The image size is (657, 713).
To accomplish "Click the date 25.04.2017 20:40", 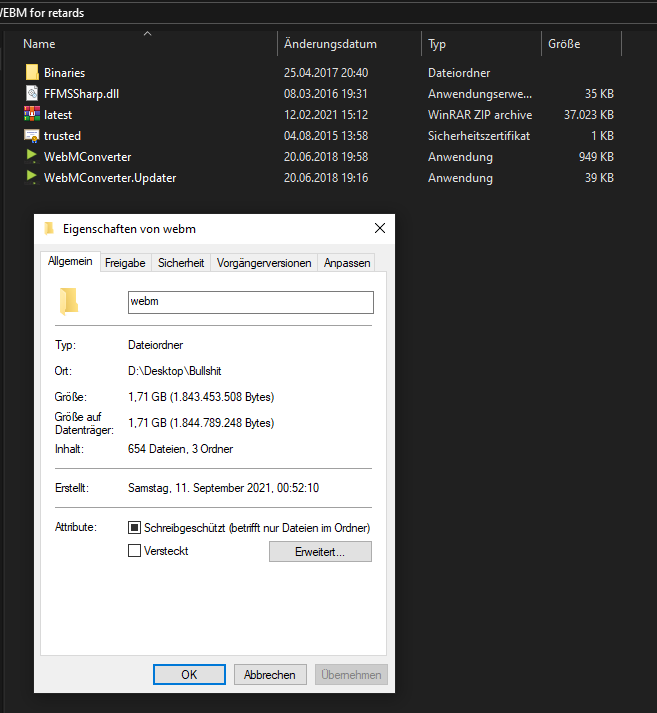I will point(326,73).
